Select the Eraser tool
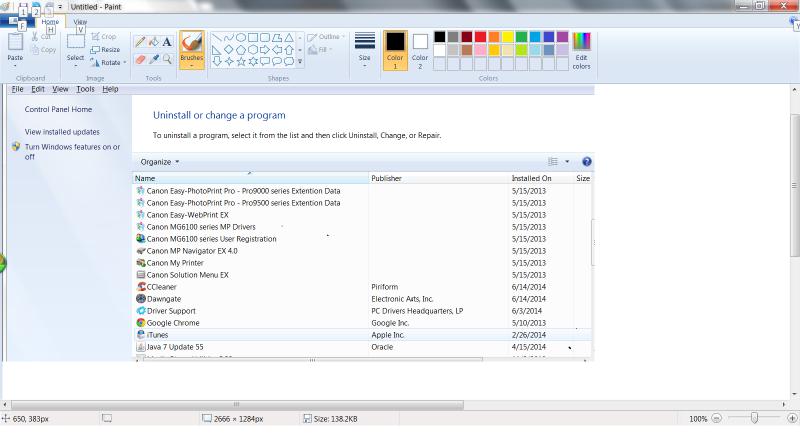The height and width of the screenshot is (439, 800). (140, 59)
